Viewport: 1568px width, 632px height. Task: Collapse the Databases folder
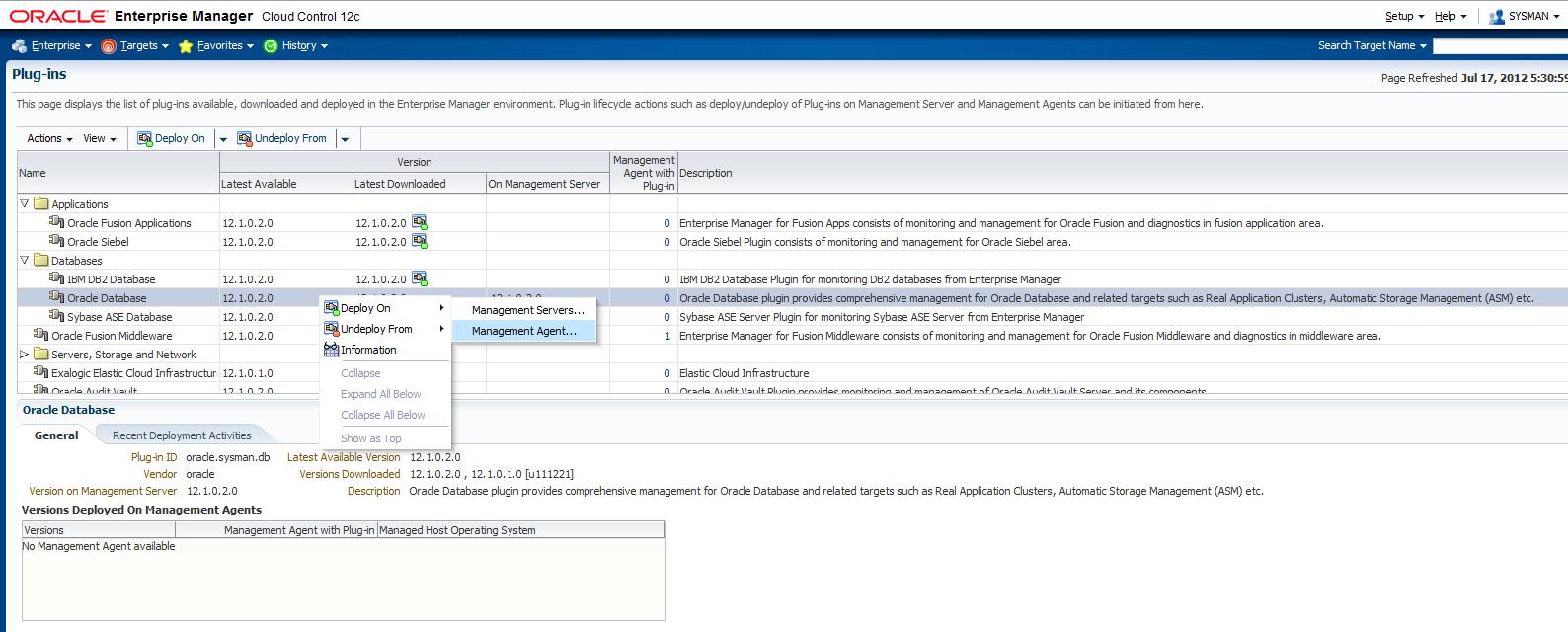point(25,260)
